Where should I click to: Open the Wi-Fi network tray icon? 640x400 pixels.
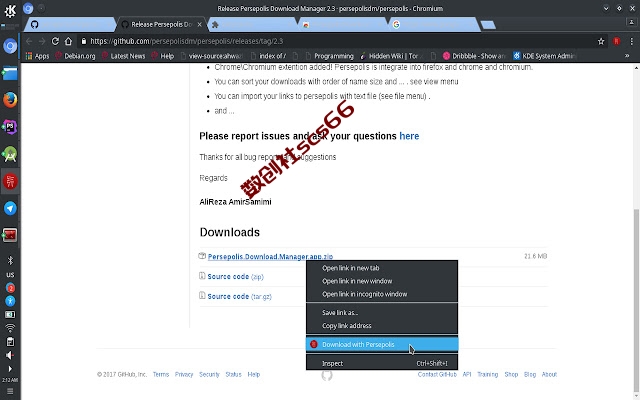click(x=10, y=328)
